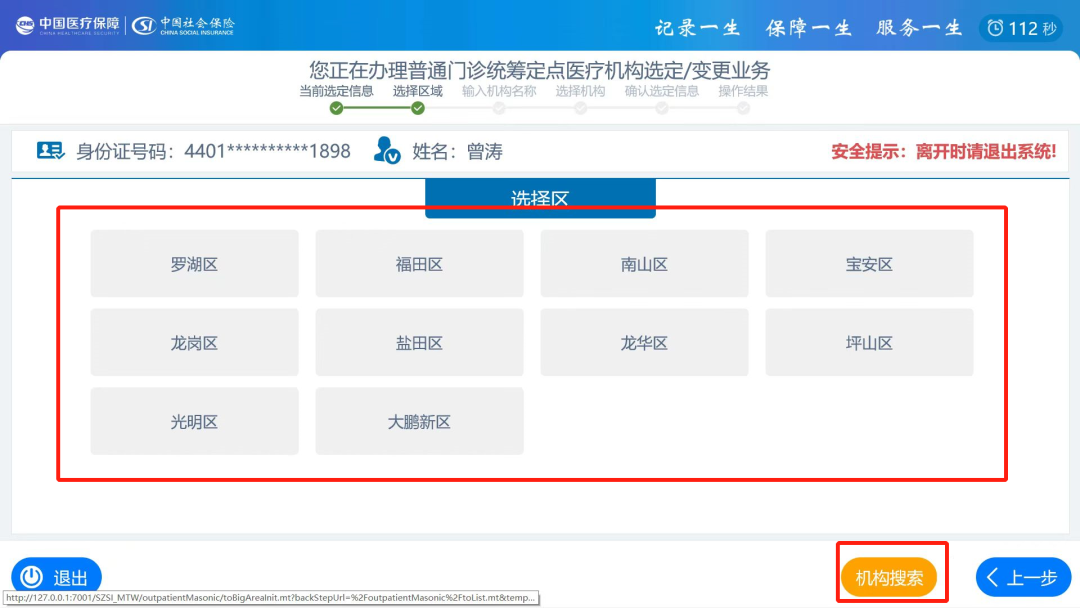The height and width of the screenshot is (608, 1080).
Task: Click the orange 机构搜索 search button
Action: point(891,577)
